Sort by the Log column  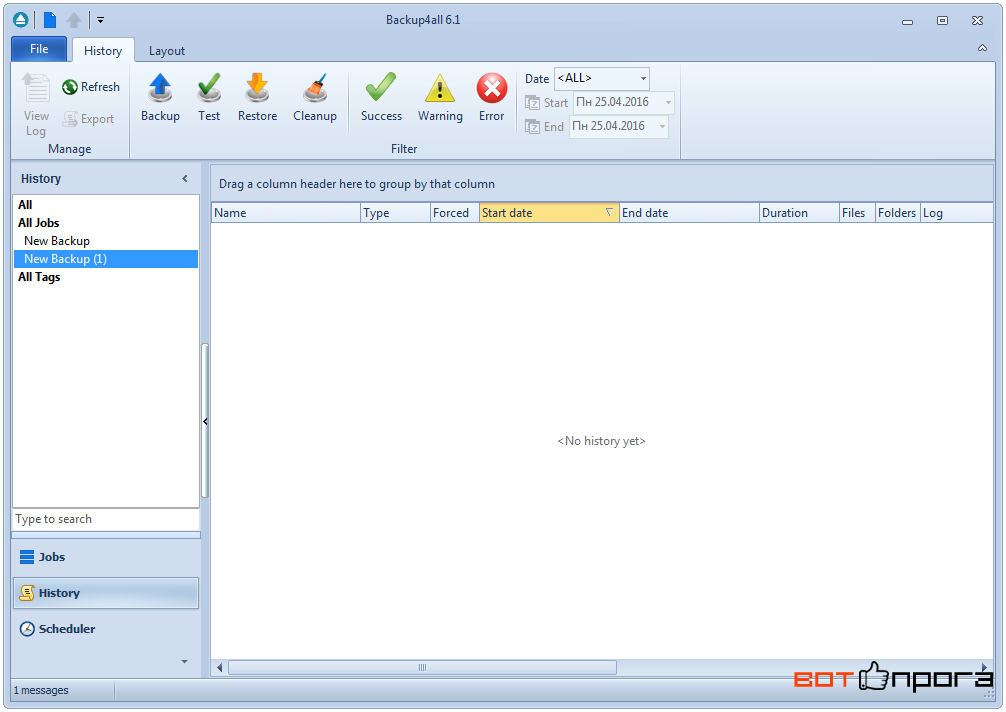coord(957,213)
